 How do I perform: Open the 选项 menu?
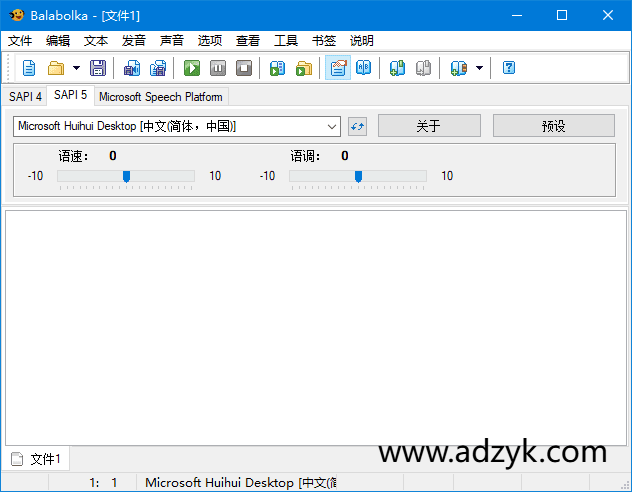pyautogui.click(x=210, y=41)
